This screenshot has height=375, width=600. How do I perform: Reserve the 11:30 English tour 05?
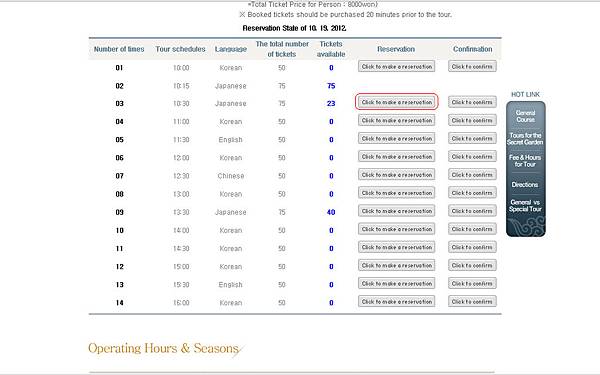tap(396, 139)
